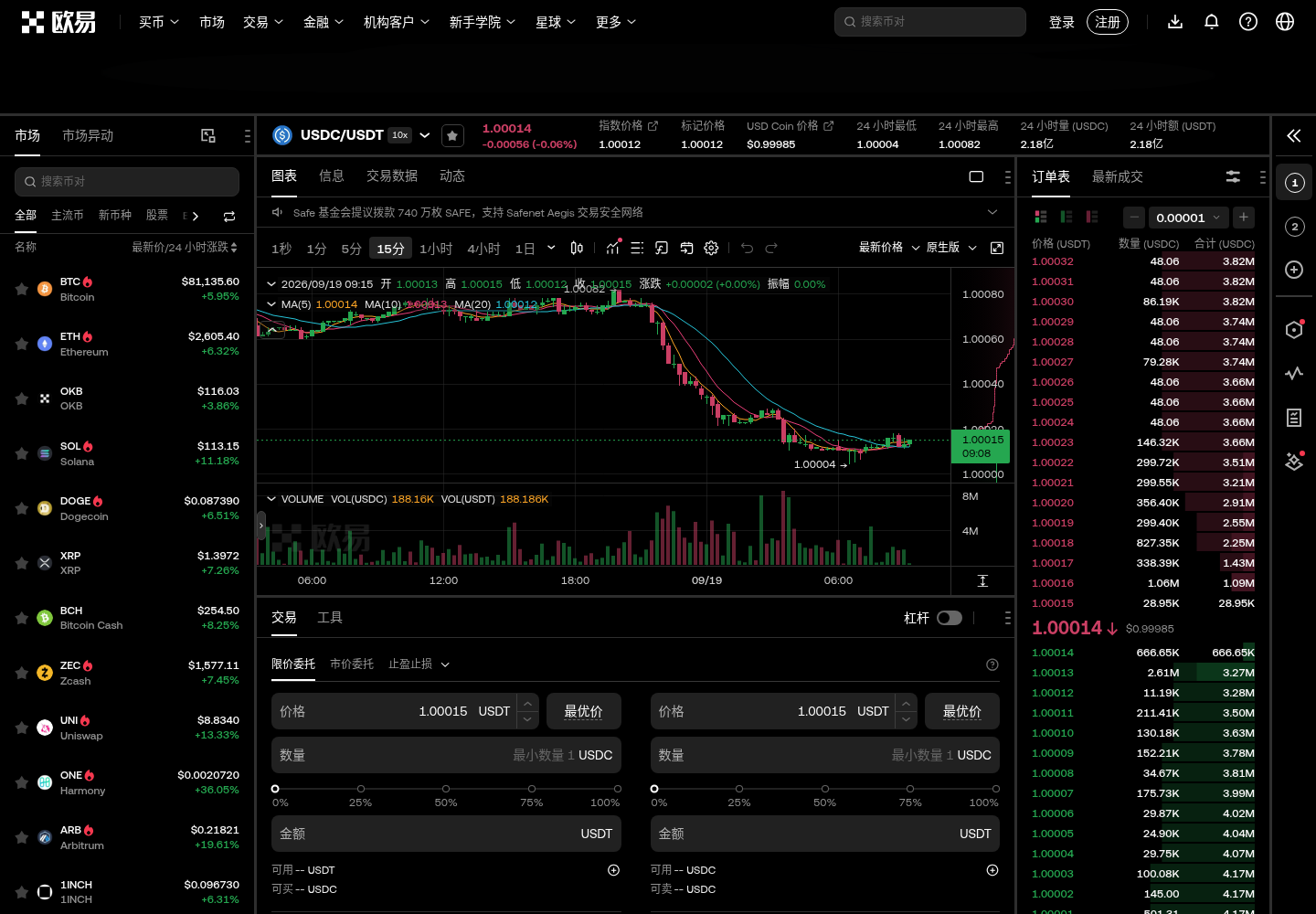Add a new layout with plus-circle icon
The image size is (1316, 914).
tap(1294, 270)
